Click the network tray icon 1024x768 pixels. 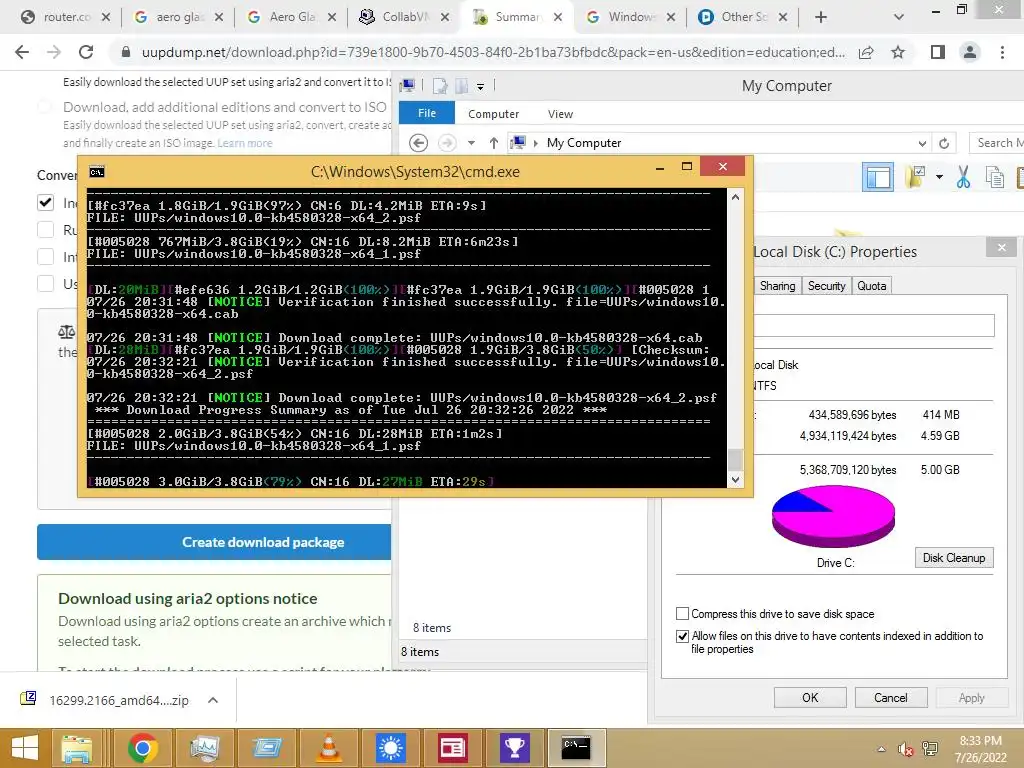point(930,749)
